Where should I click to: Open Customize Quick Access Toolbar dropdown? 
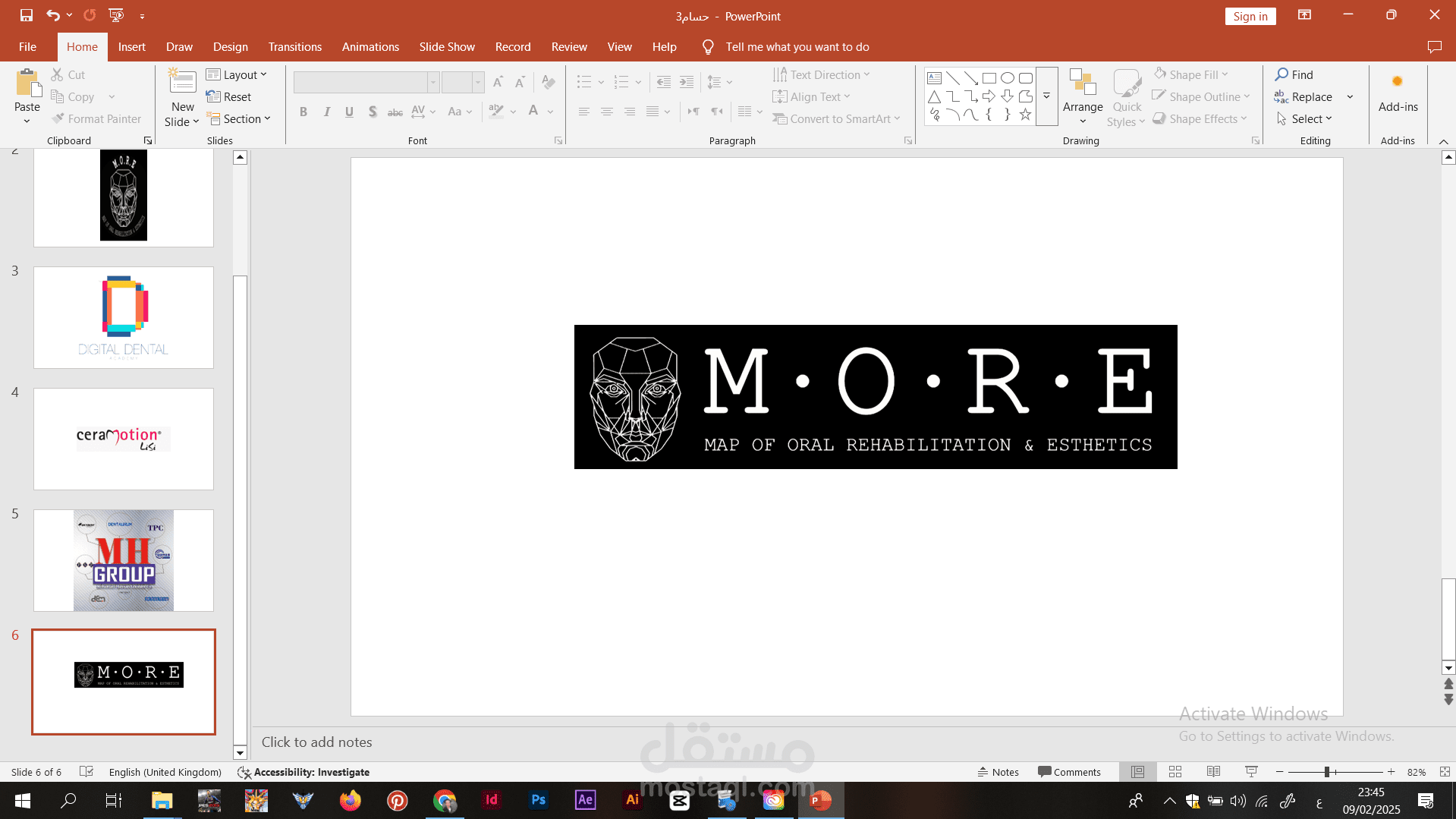point(142,15)
